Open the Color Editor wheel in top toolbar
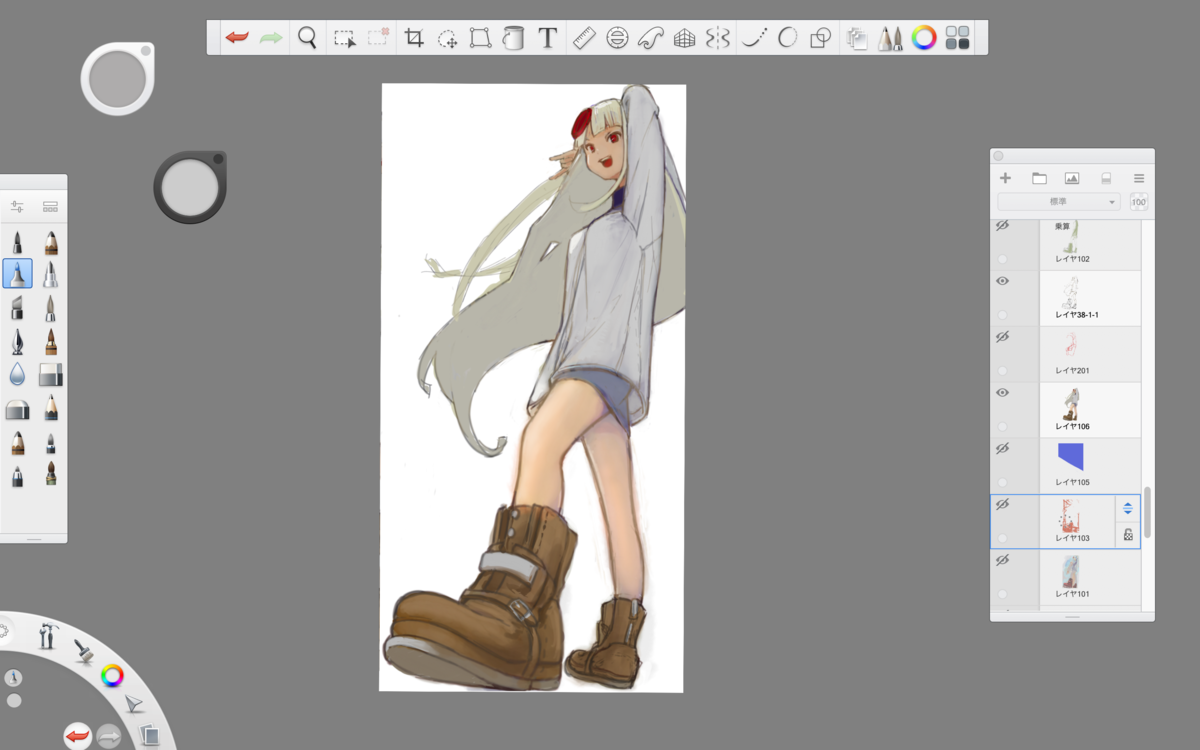This screenshot has width=1200, height=750. pos(924,38)
